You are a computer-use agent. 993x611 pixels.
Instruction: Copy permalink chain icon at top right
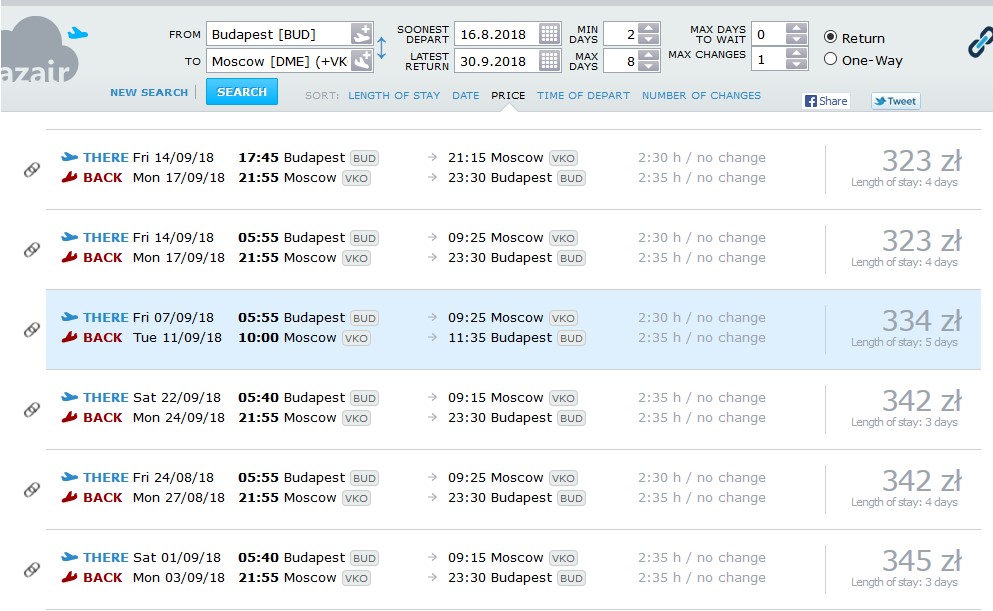(980, 42)
